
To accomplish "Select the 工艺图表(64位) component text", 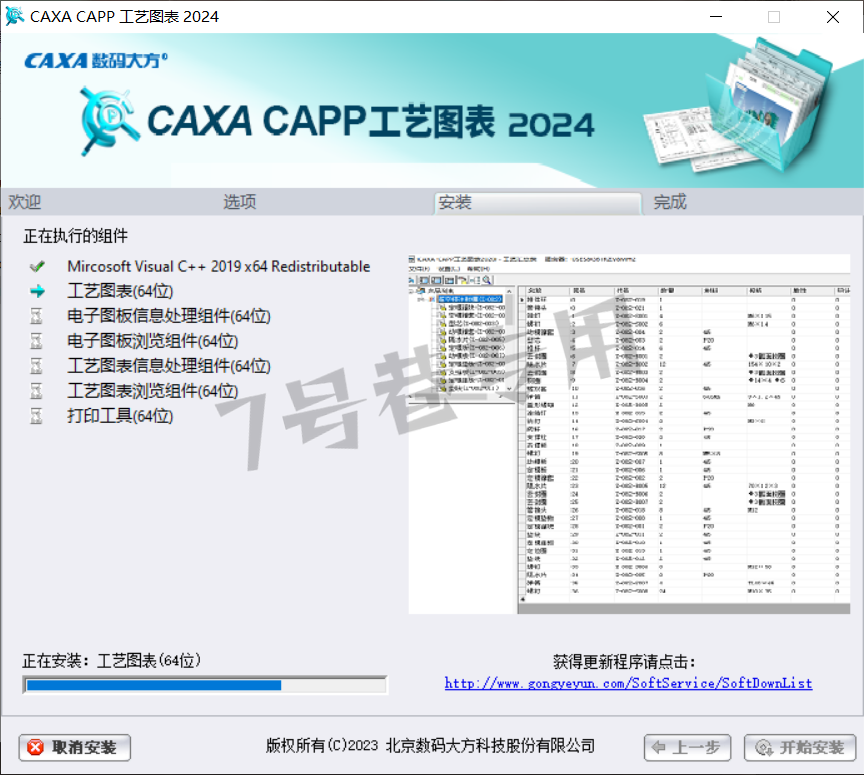I will tap(120, 291).
